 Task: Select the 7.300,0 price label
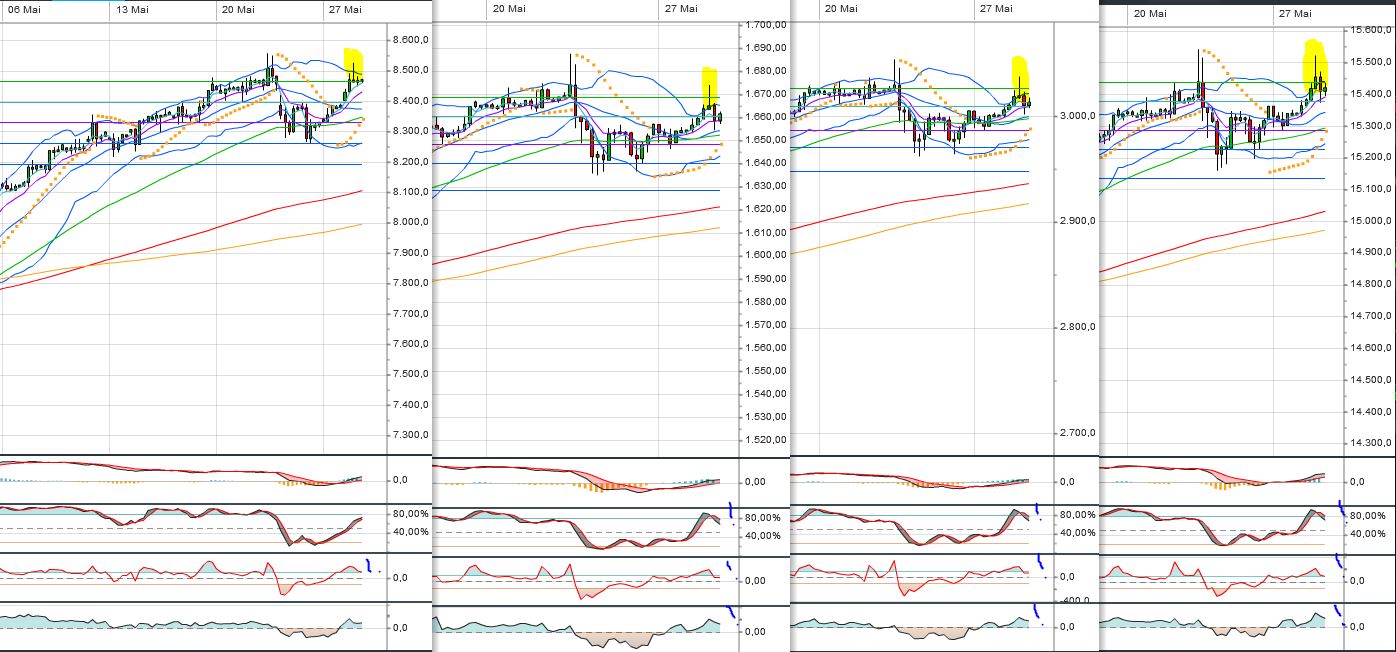click(412, 435)
